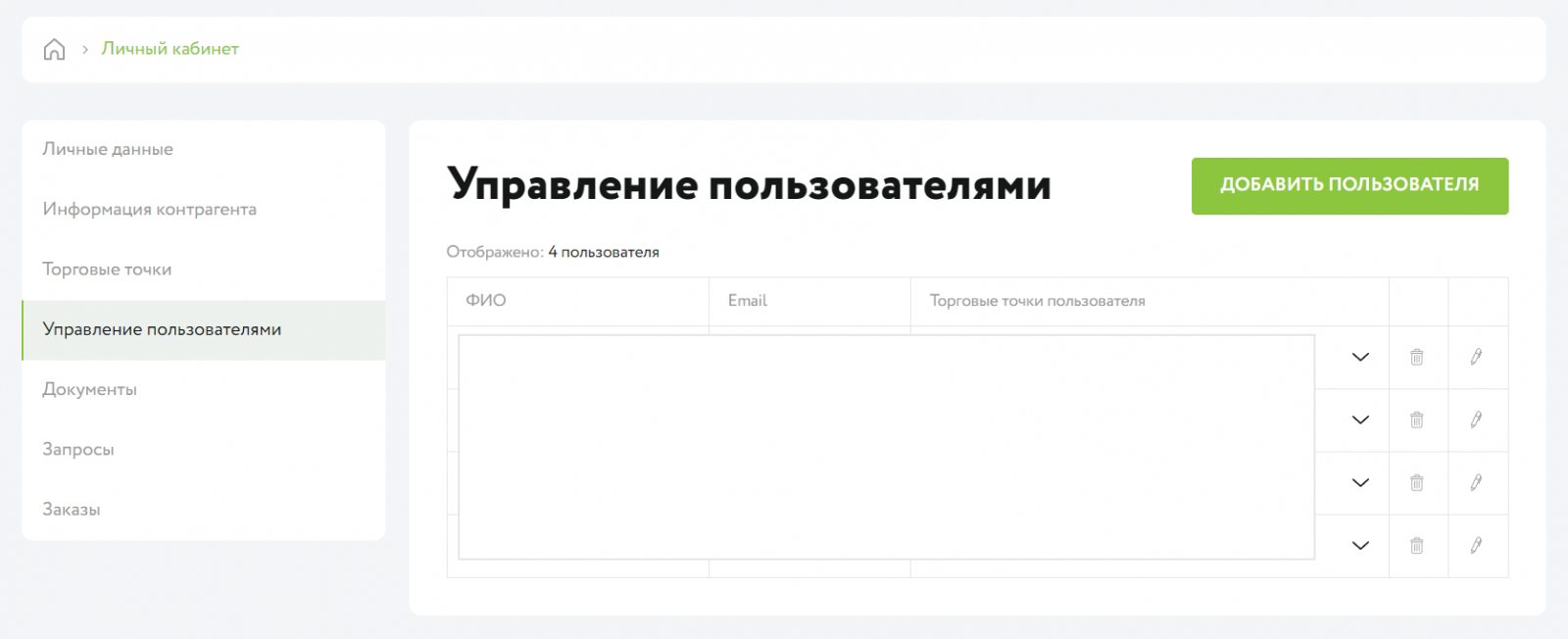
Task: Expand the third user row chevron
Action: (1360, 482)
